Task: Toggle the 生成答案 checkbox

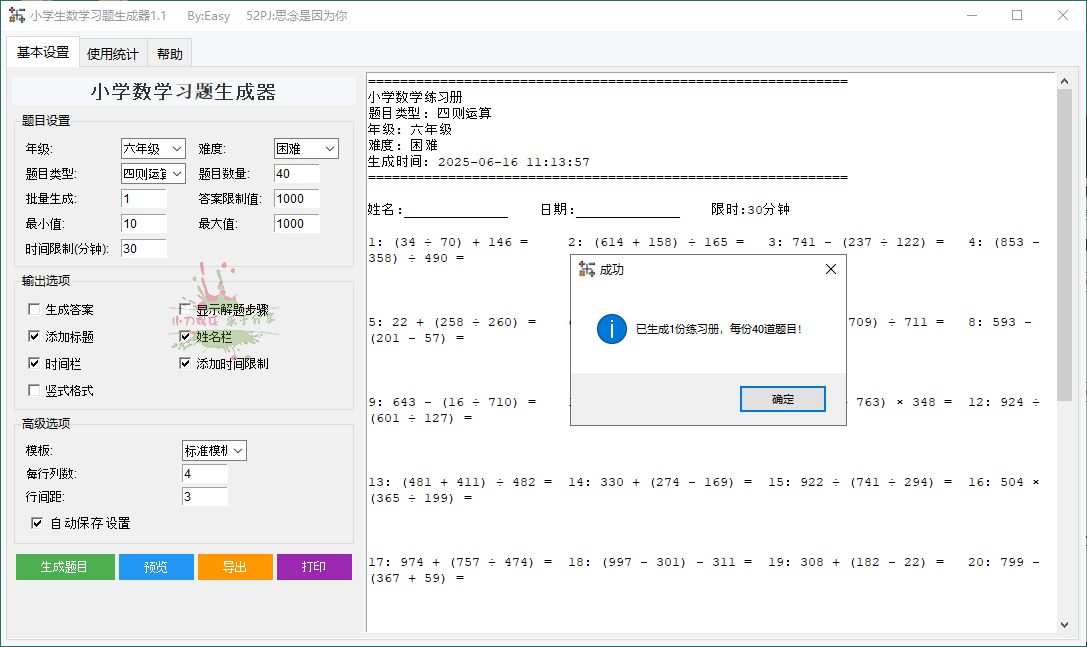Action: (35, 310)
